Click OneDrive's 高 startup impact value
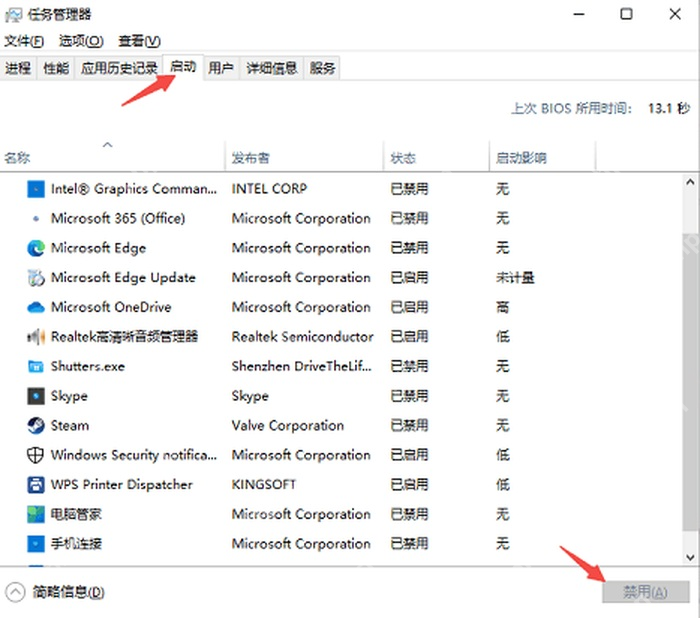Image resolution: width=700 pixels, height=618 pixels. (x=503, y=307)
